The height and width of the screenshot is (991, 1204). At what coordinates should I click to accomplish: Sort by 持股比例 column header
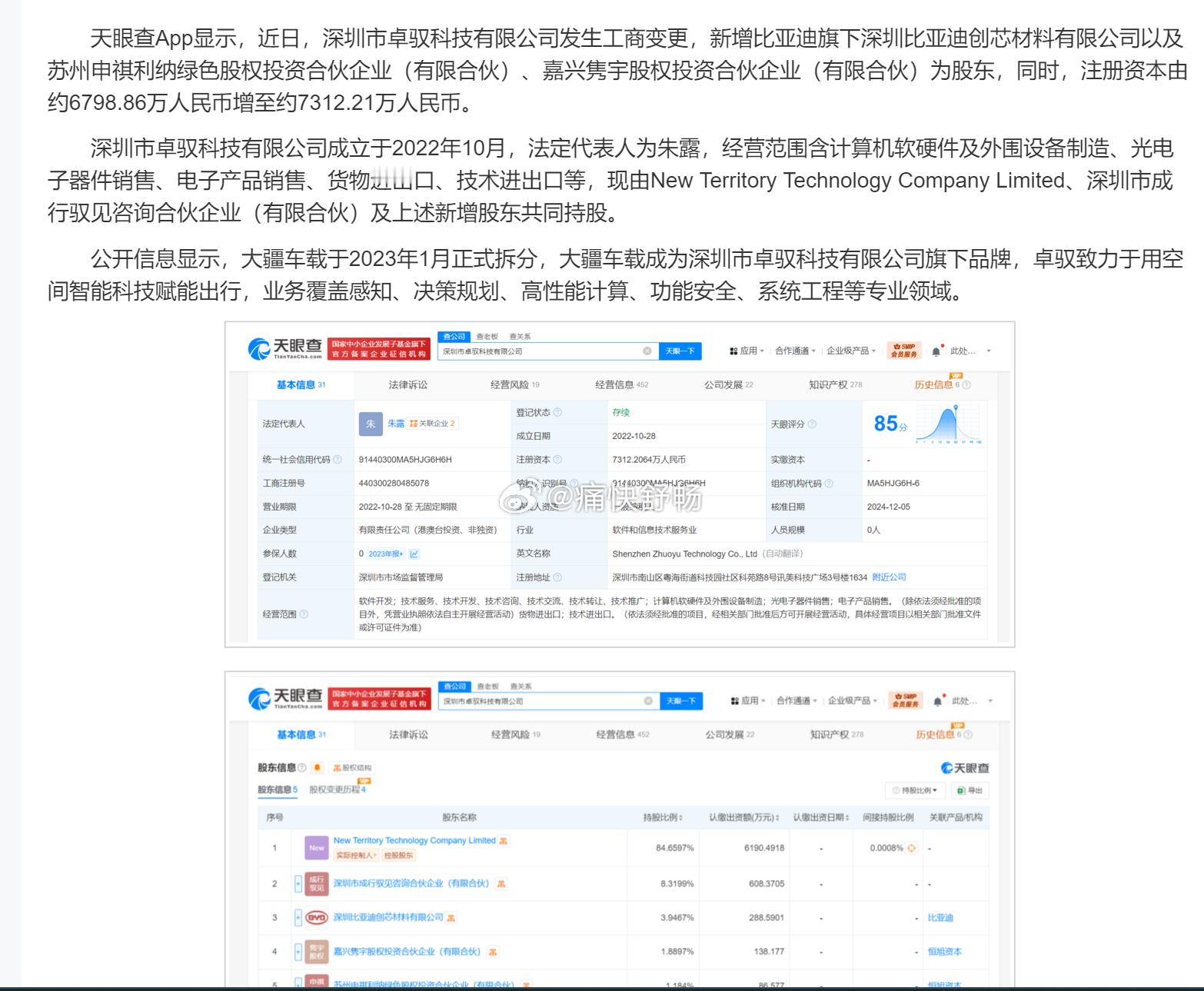(663, 817)
